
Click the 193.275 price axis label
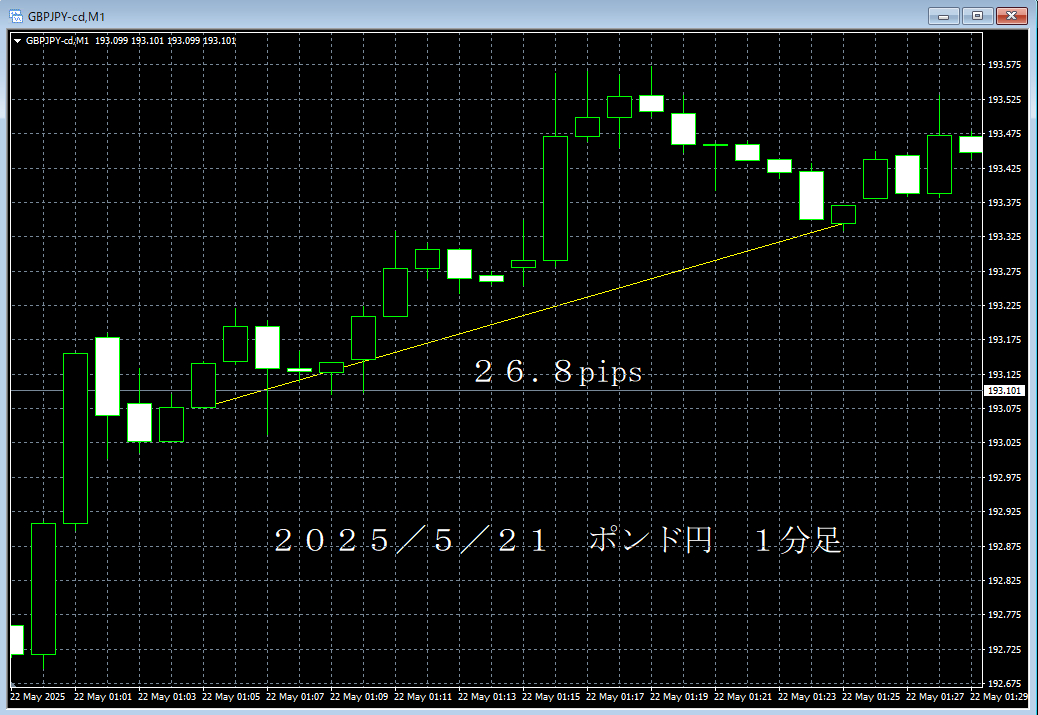[1004, 271]
